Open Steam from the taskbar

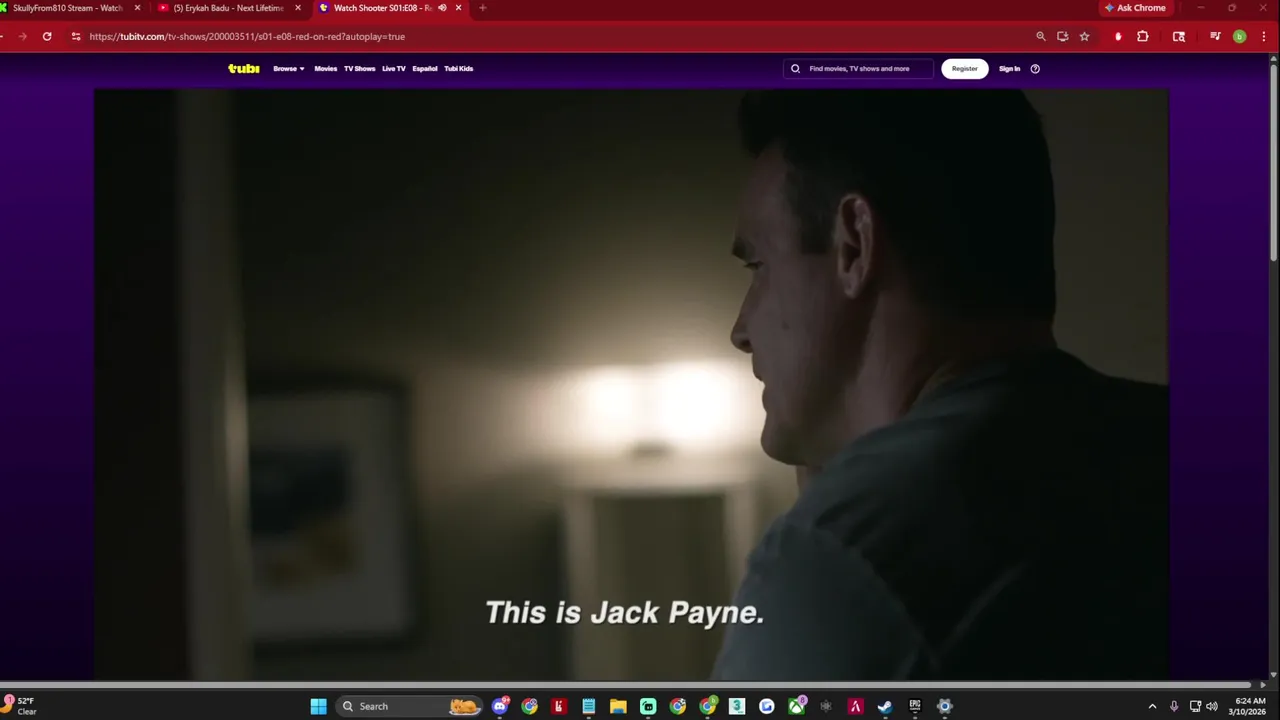pyautogui.click(x=885, y=706)
